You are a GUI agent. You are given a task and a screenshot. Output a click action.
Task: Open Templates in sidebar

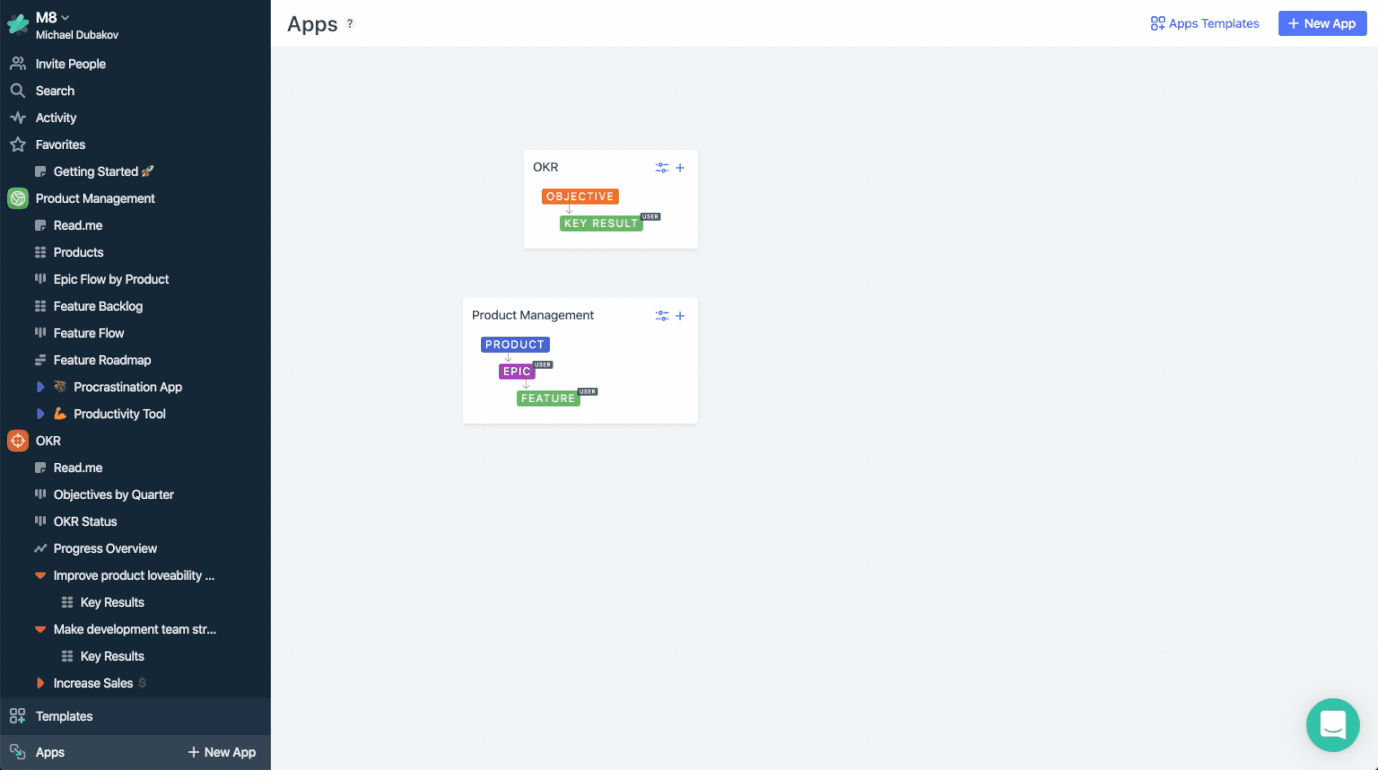[x=64, y=716]
